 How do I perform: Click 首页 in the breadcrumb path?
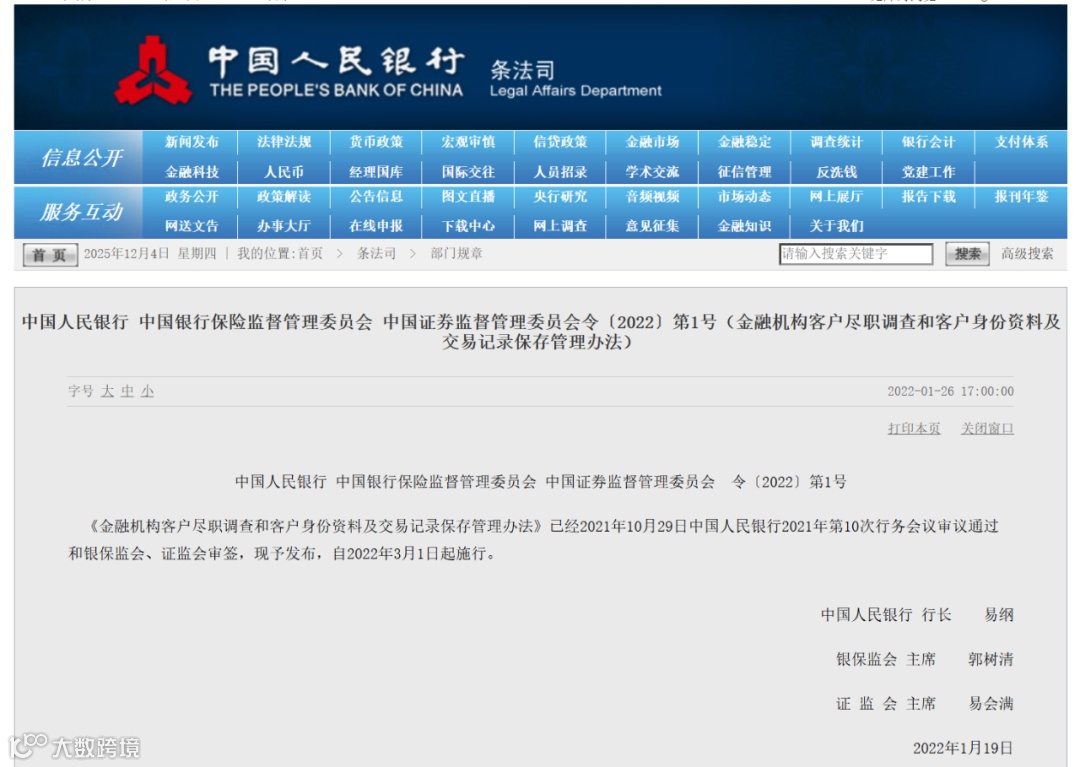click(310, 253)
